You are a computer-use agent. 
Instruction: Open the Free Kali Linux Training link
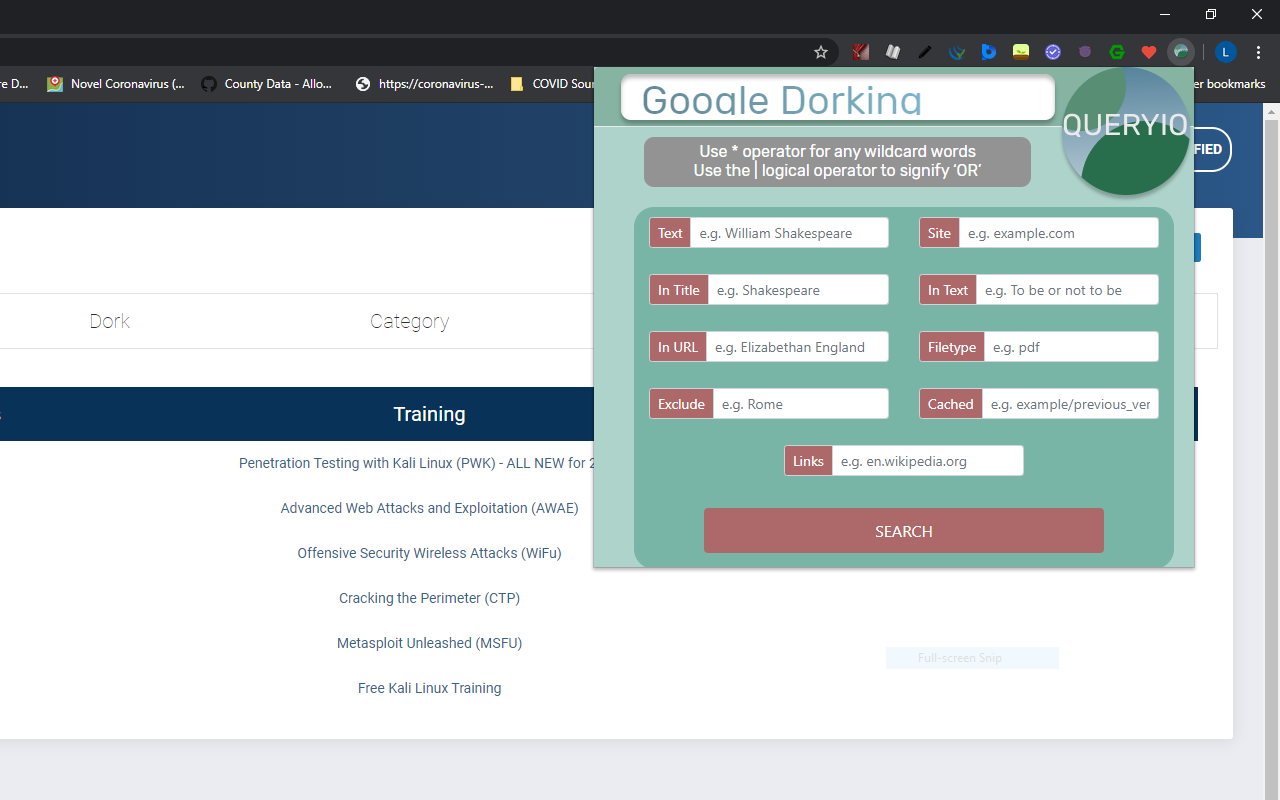tap(429, 688)
